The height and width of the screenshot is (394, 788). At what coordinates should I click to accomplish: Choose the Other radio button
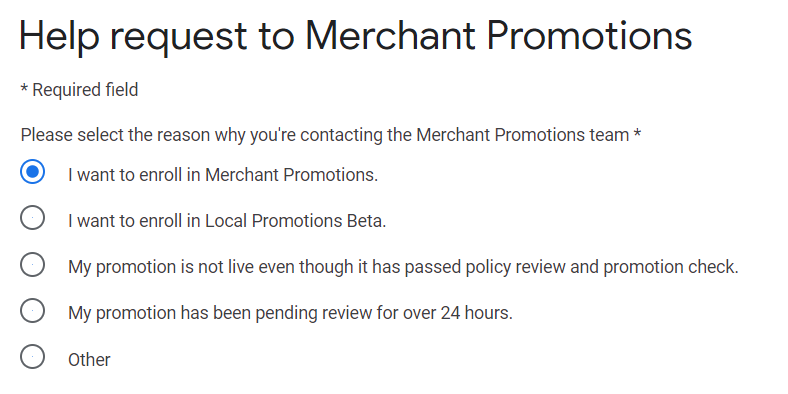pyautogui.click(x=32, y=357)
